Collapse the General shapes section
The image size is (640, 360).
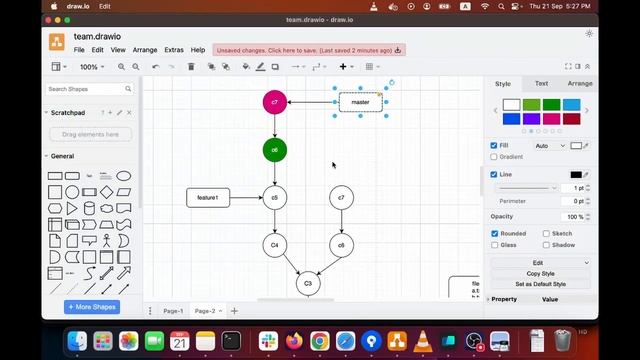pyautogui.click(x=60, y=156)
